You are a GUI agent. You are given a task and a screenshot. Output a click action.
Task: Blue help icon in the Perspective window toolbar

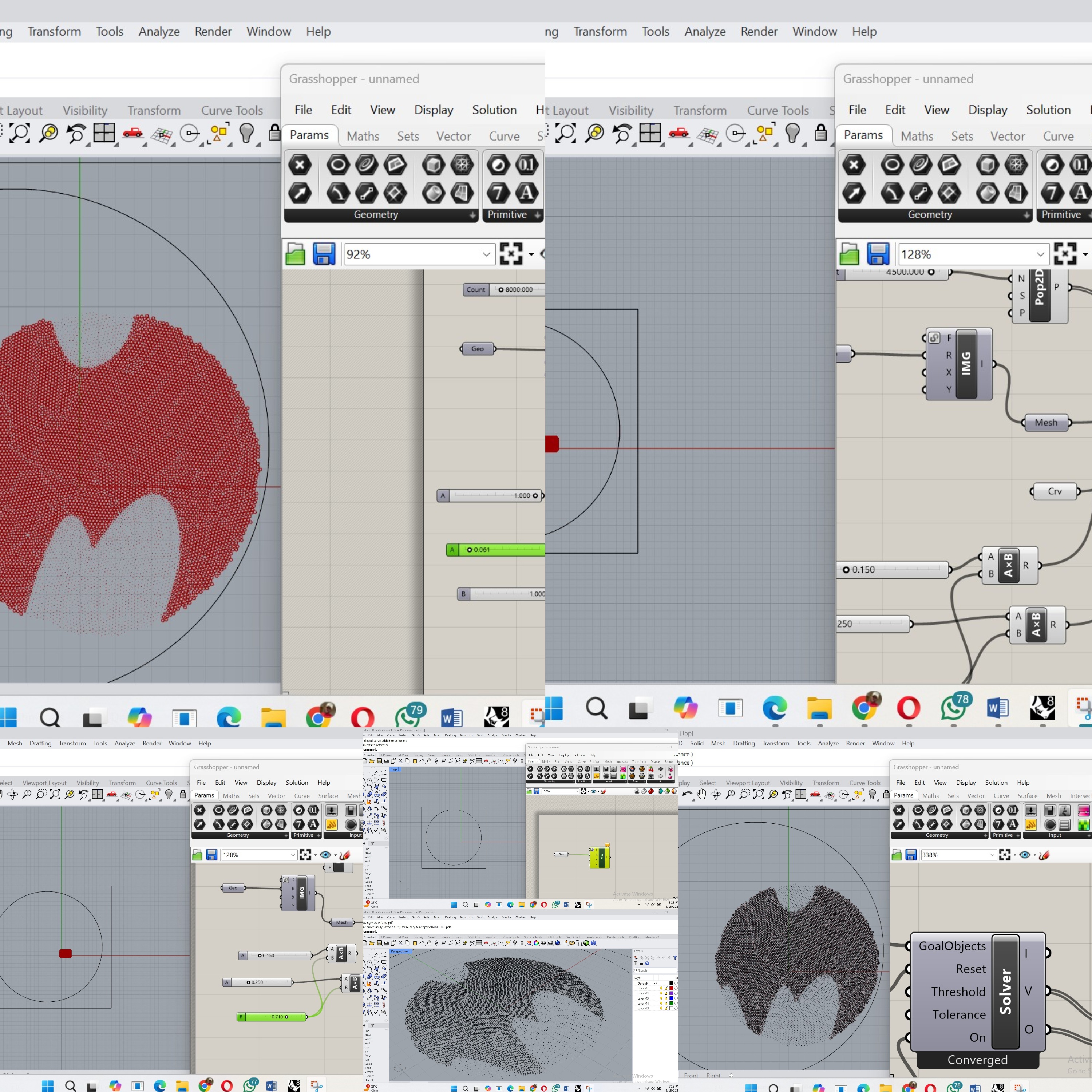point(593,943)
